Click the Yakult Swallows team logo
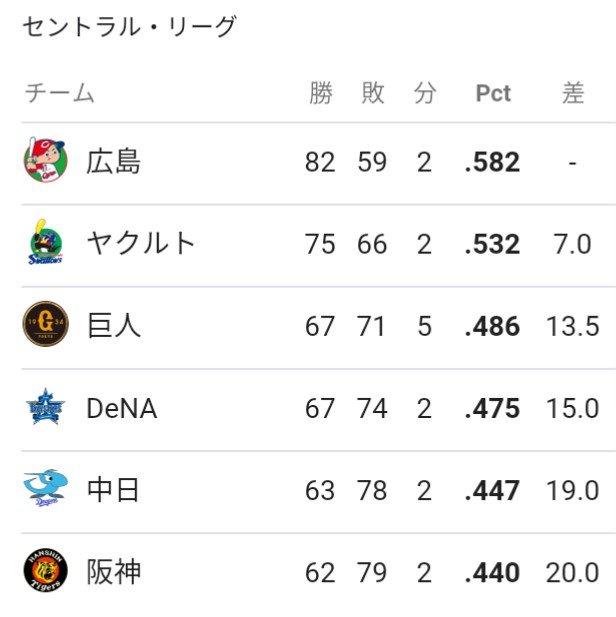The width and height of the screenshot is (616, 617). (x=46, y=242)
